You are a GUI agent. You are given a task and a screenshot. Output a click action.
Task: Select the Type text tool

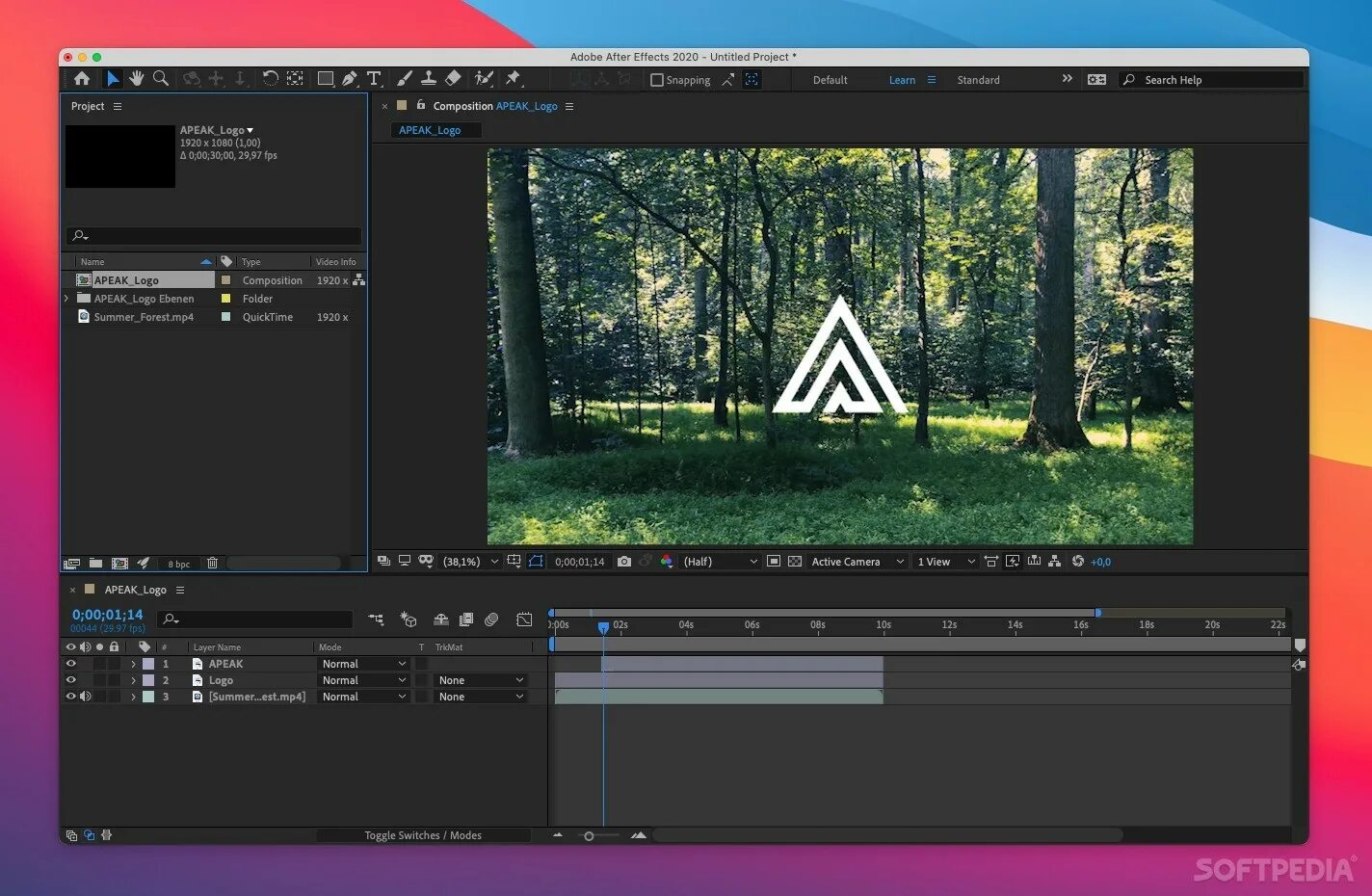click(x=374, y=79)
